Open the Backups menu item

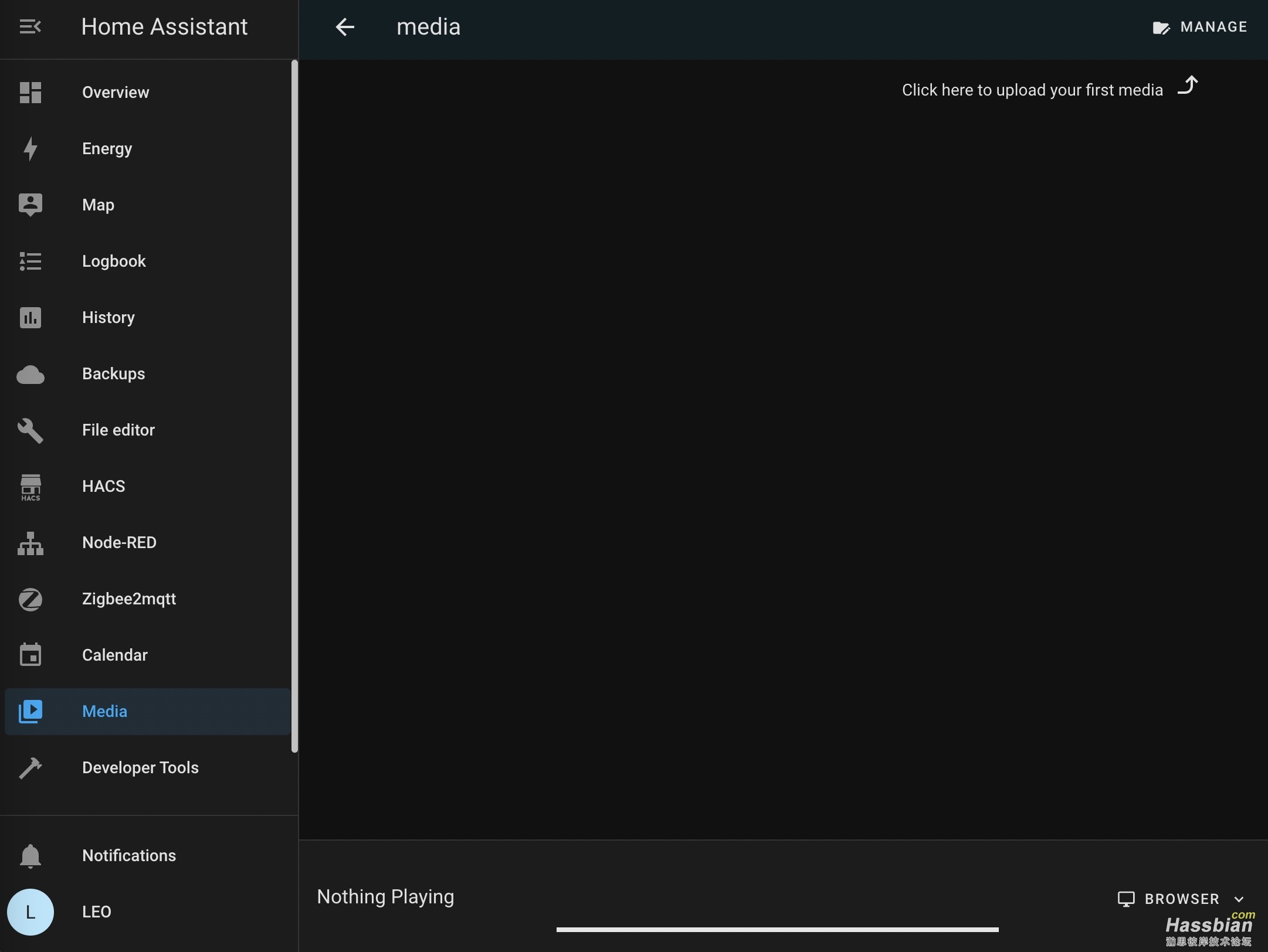[x=148, y=374]
